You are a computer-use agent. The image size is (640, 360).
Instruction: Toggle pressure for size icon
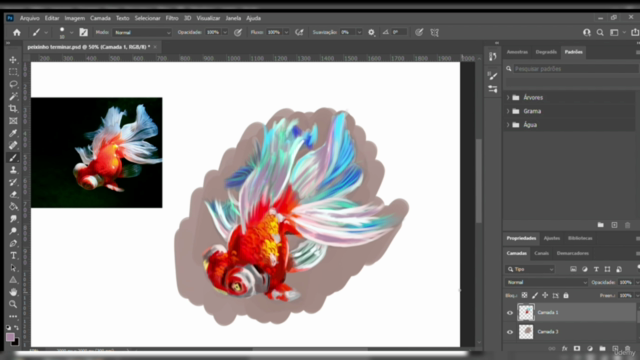tap(419, 32)
